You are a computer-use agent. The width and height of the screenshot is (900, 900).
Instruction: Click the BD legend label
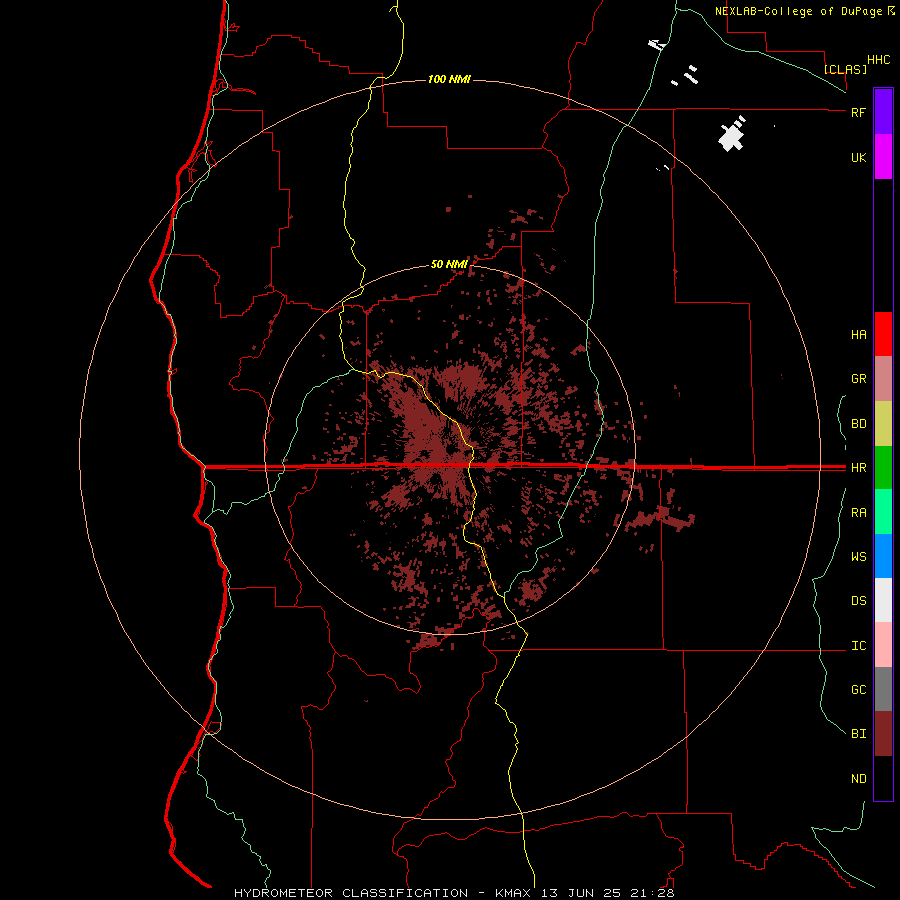[x=858, y=424]
